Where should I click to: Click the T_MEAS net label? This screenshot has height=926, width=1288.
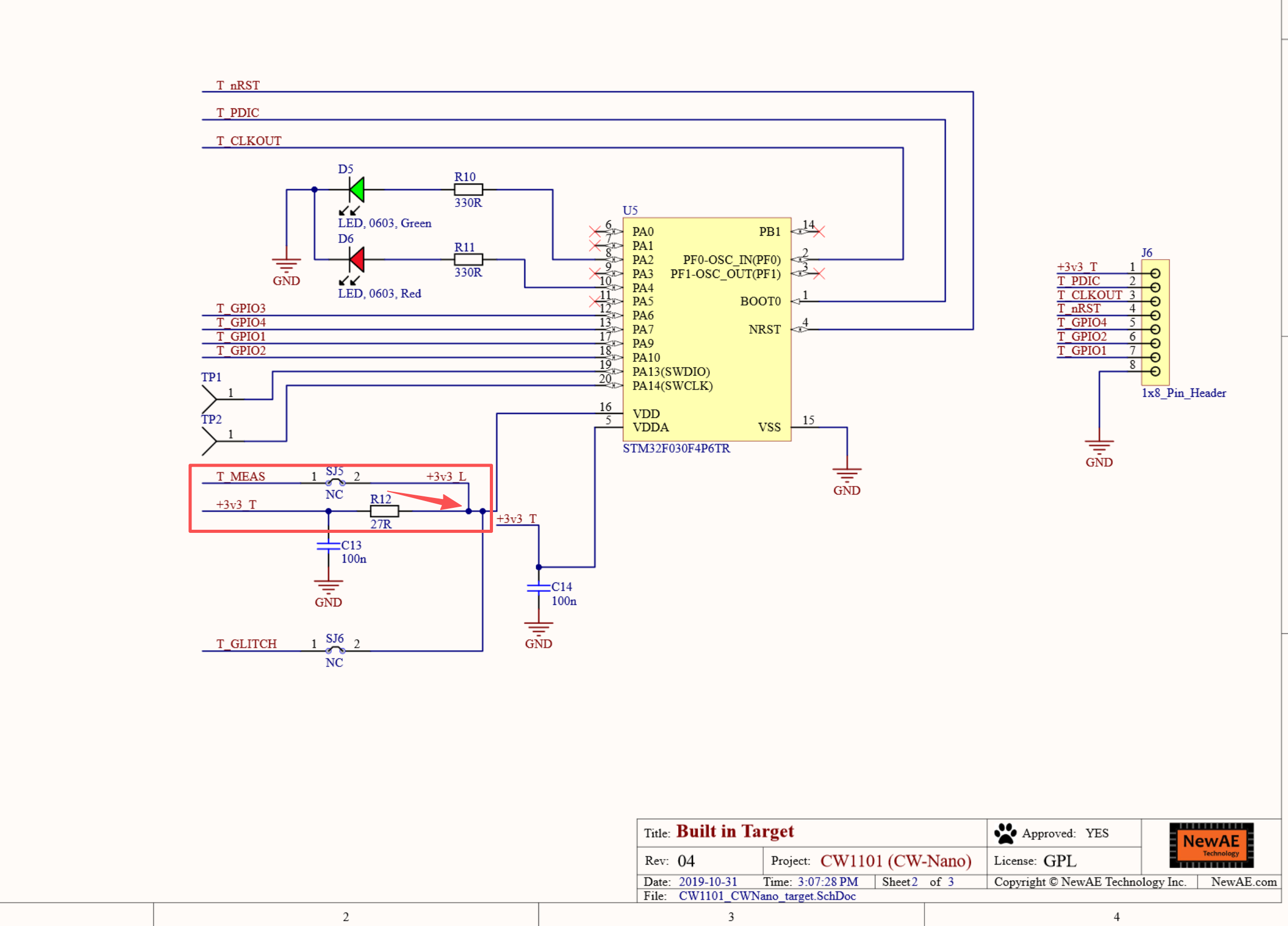coord(241,477)
